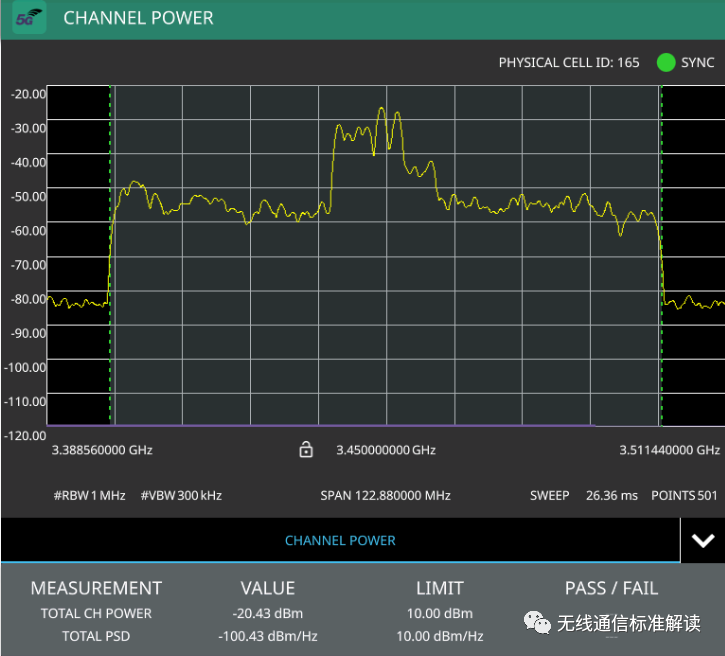Expand the Channel Power panel chevron

pos(702,541)
